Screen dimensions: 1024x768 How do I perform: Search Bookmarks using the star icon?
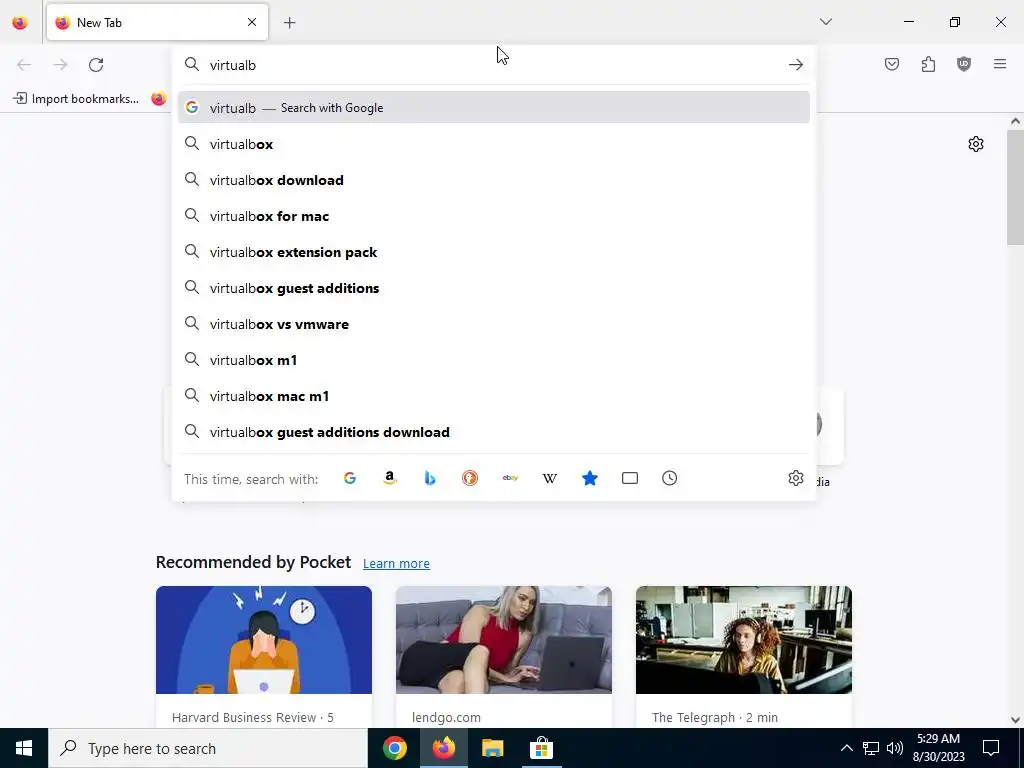[x=590, y=478]
